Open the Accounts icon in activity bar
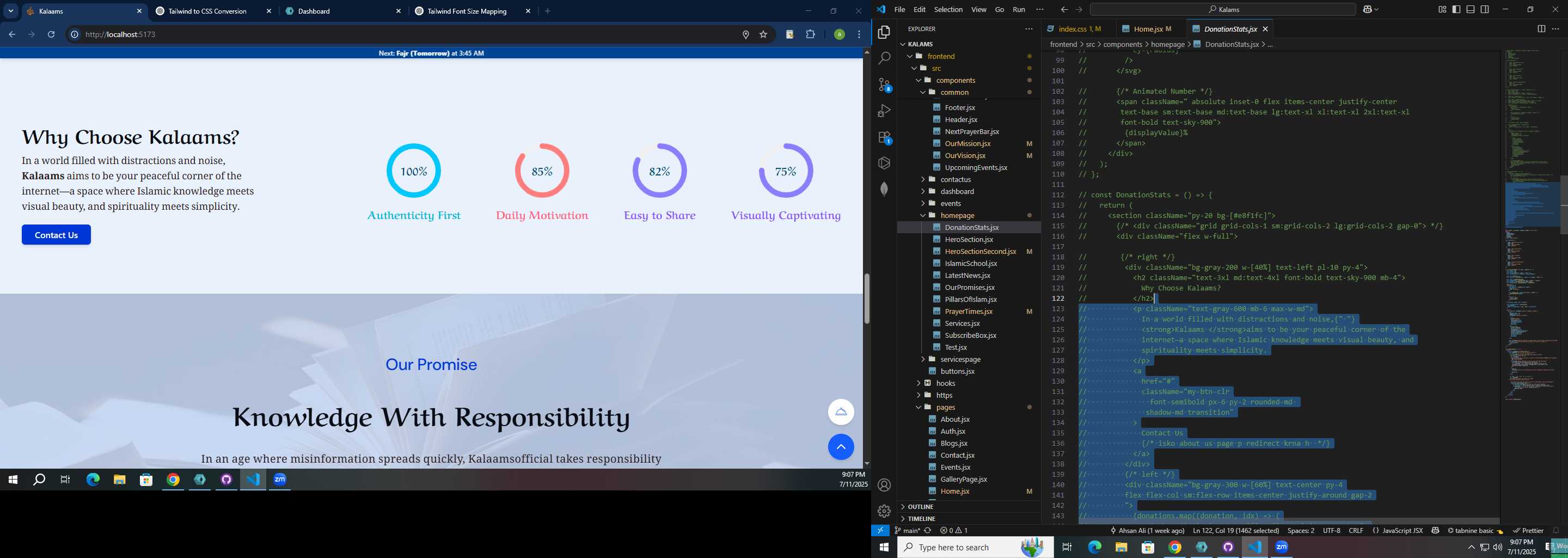The width and height of the screenshot is (1568, 558). (x=884, y=485)
